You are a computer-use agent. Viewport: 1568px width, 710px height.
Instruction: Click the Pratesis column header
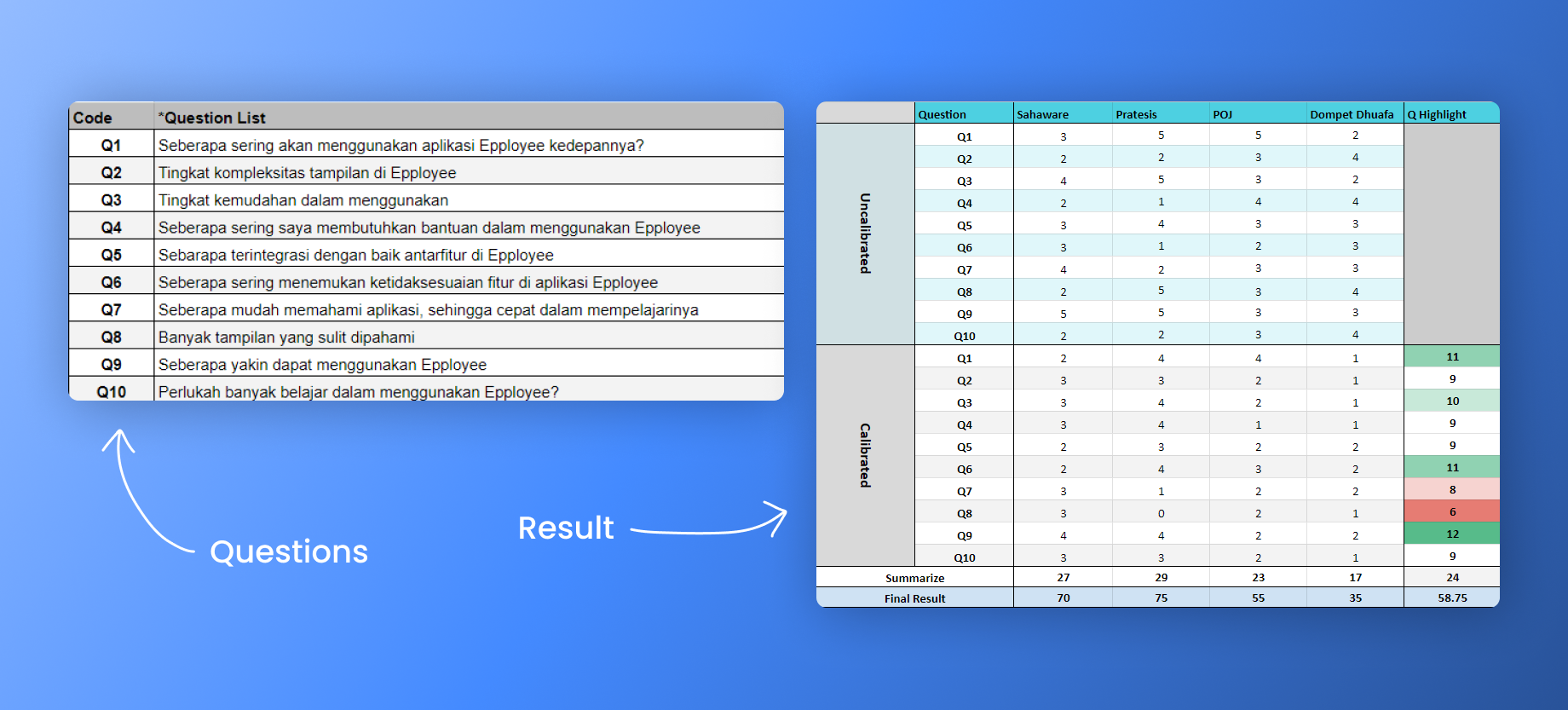coord(1136,114)
